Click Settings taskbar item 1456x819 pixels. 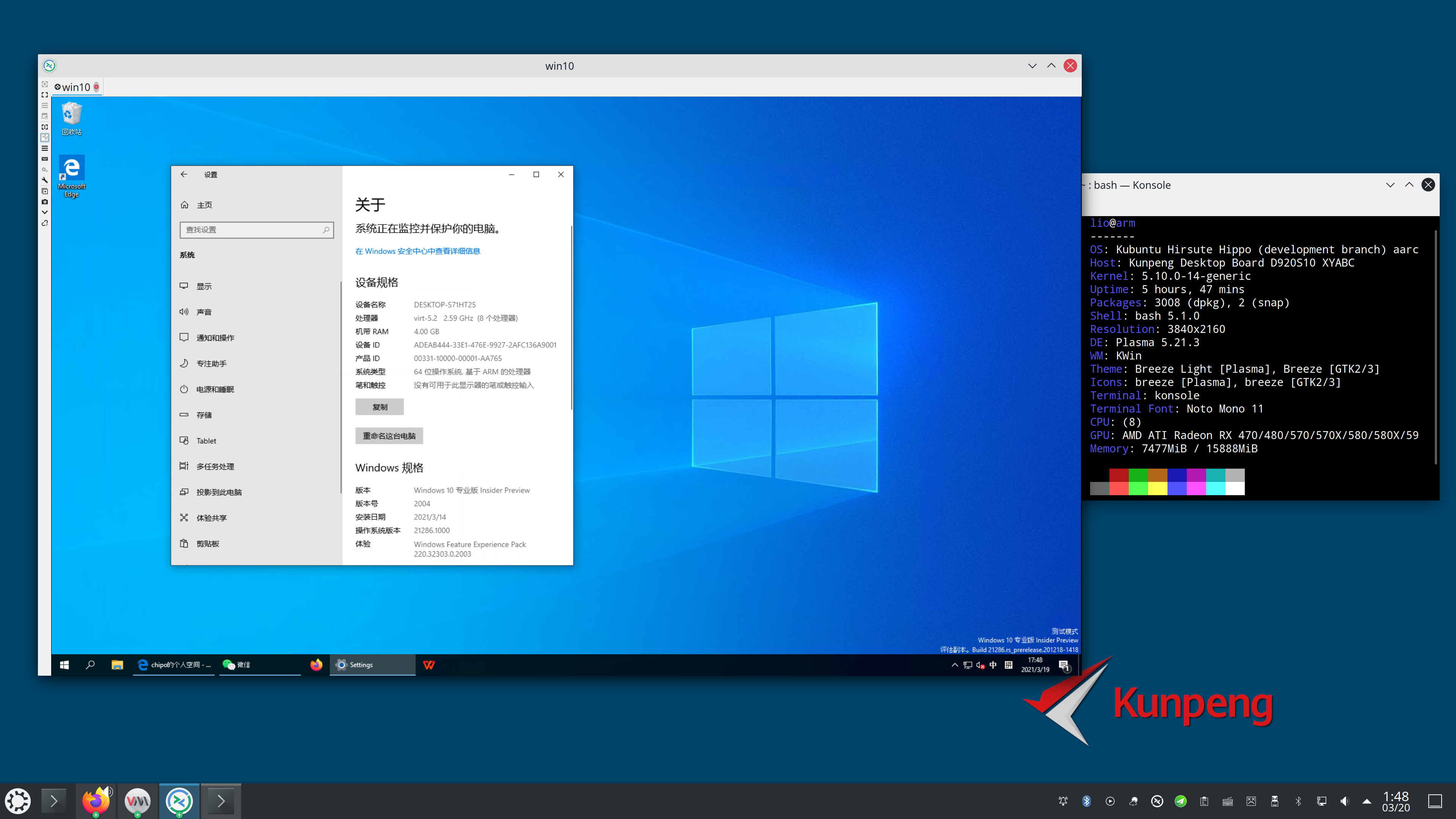coord(372,665)
